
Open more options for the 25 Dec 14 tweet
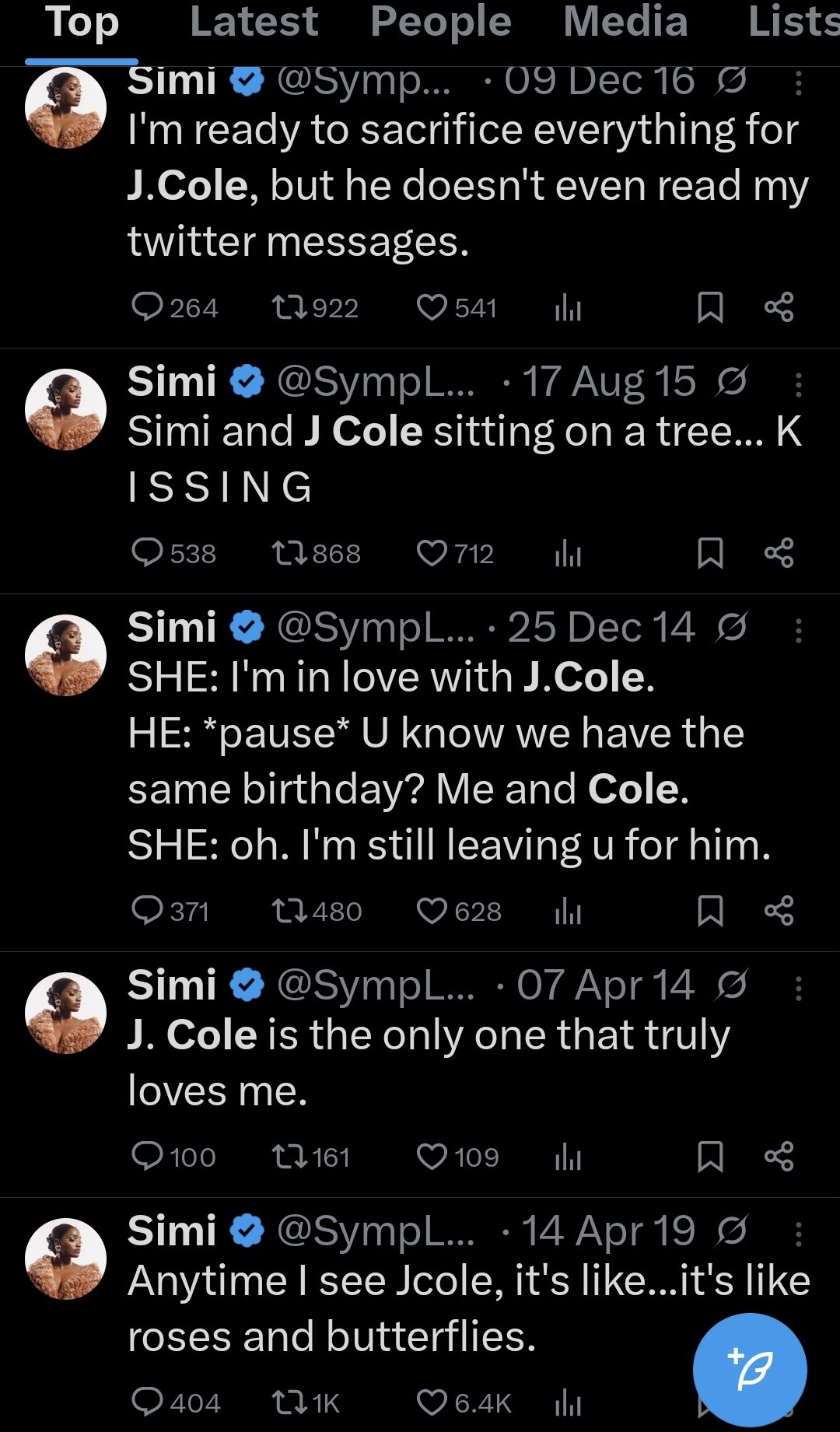click(798, 630)
